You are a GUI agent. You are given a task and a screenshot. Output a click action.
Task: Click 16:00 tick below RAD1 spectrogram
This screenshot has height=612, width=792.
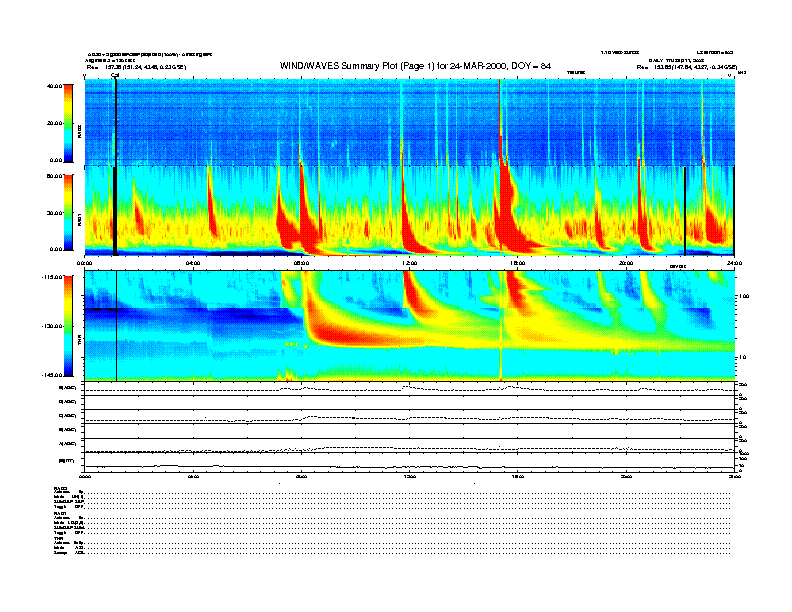tap(518, 263)
